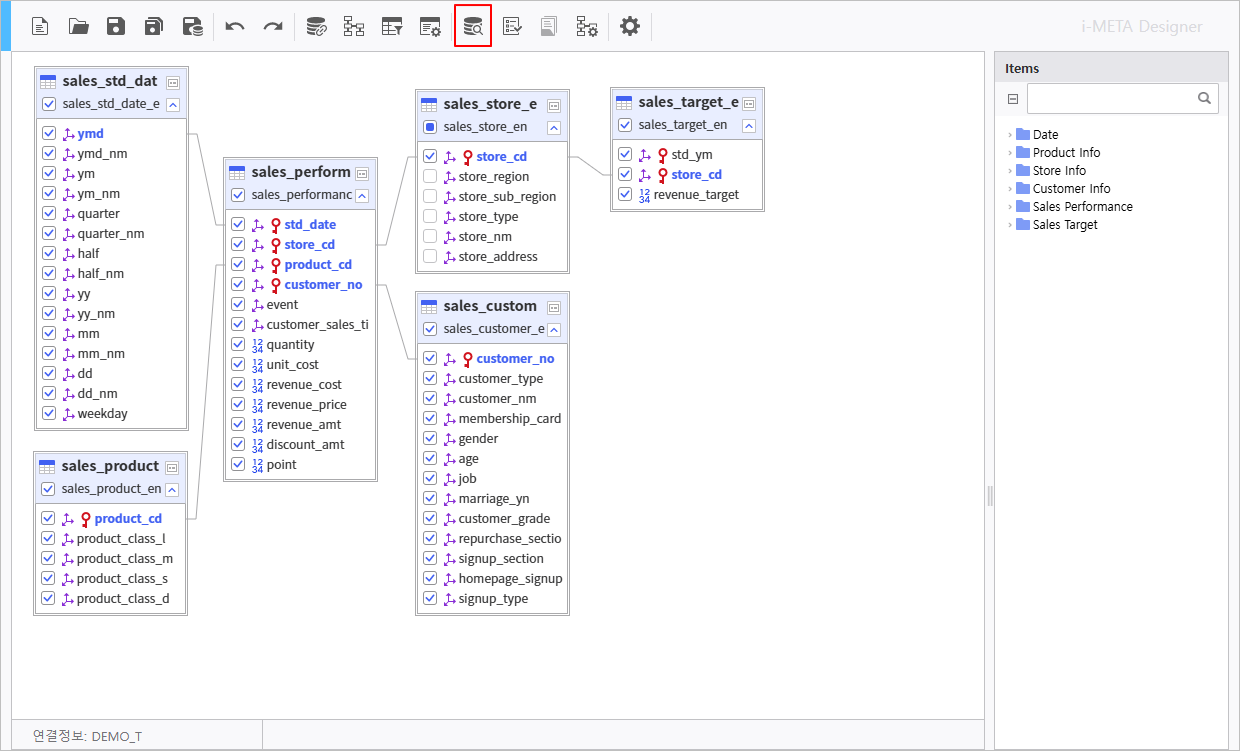Click the new document icon
Screen dimensions: 1240x751
click(x=40, y=27)
